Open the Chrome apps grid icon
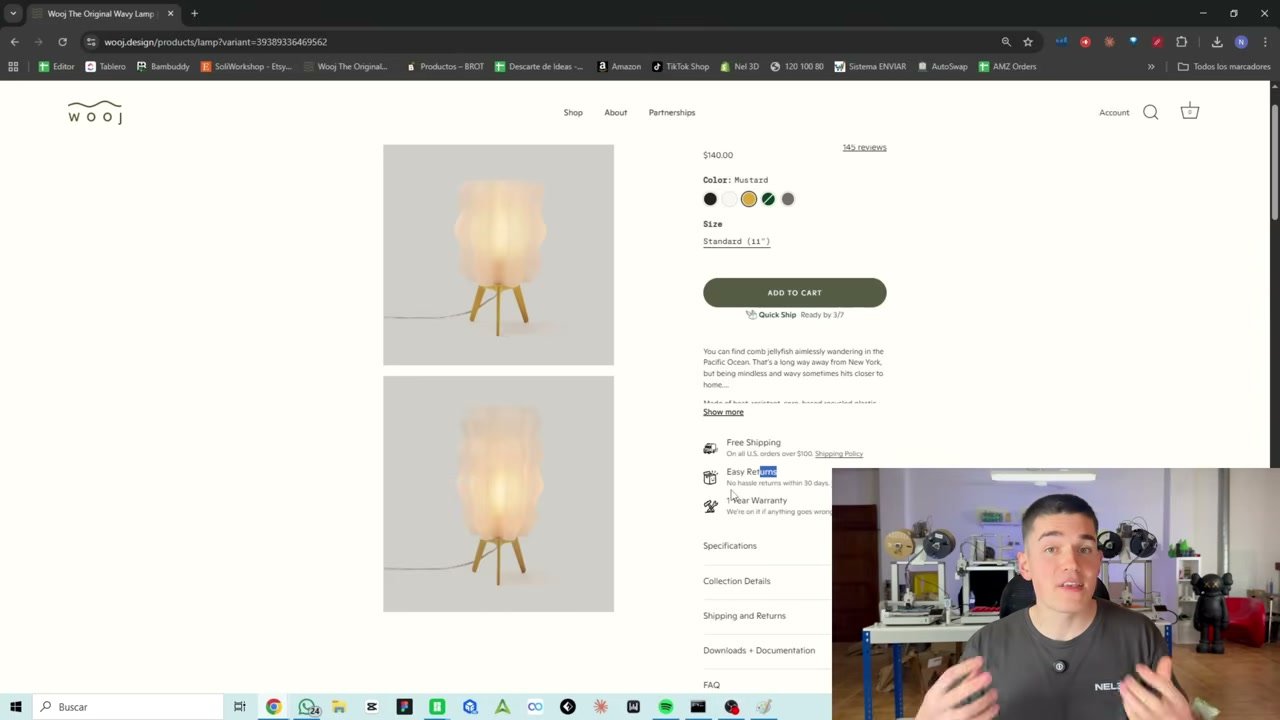Screen dimensions: 1280x720 pos(13,67)
